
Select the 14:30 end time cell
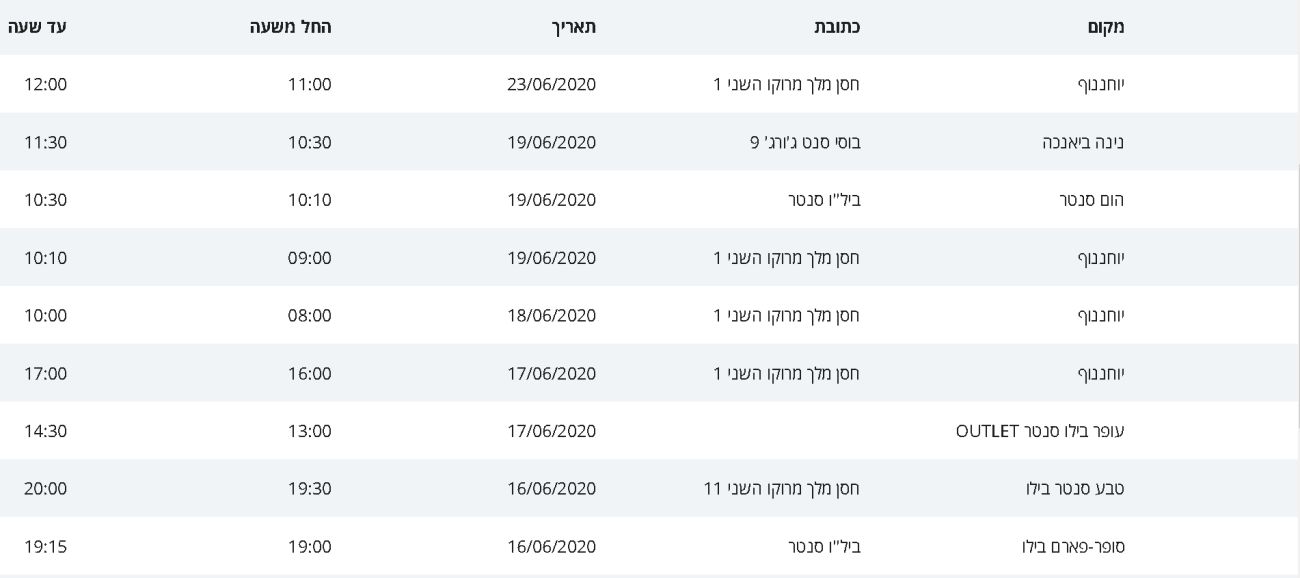point(45,432)
